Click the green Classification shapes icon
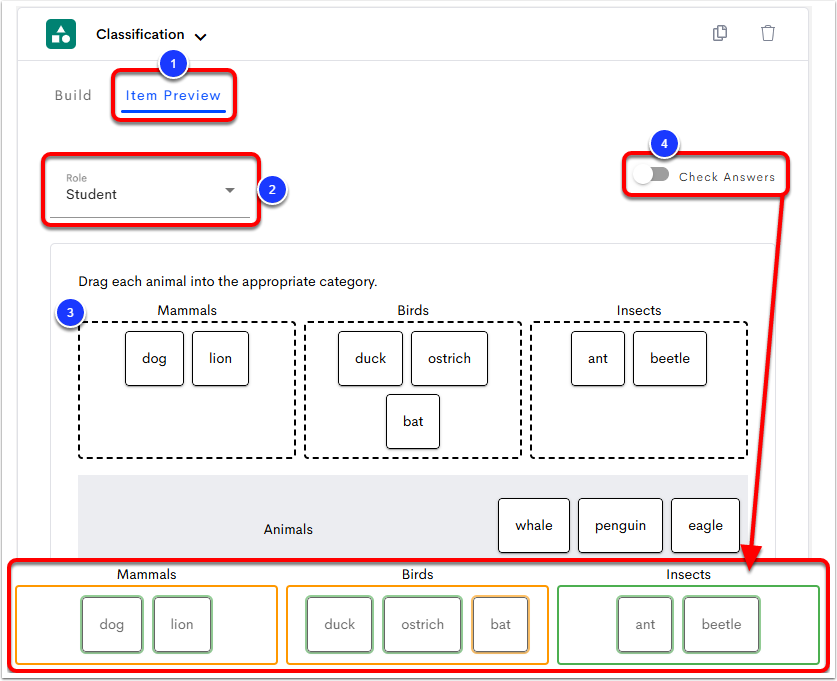Viewport: 837px width, 681px height. point(61,34)
